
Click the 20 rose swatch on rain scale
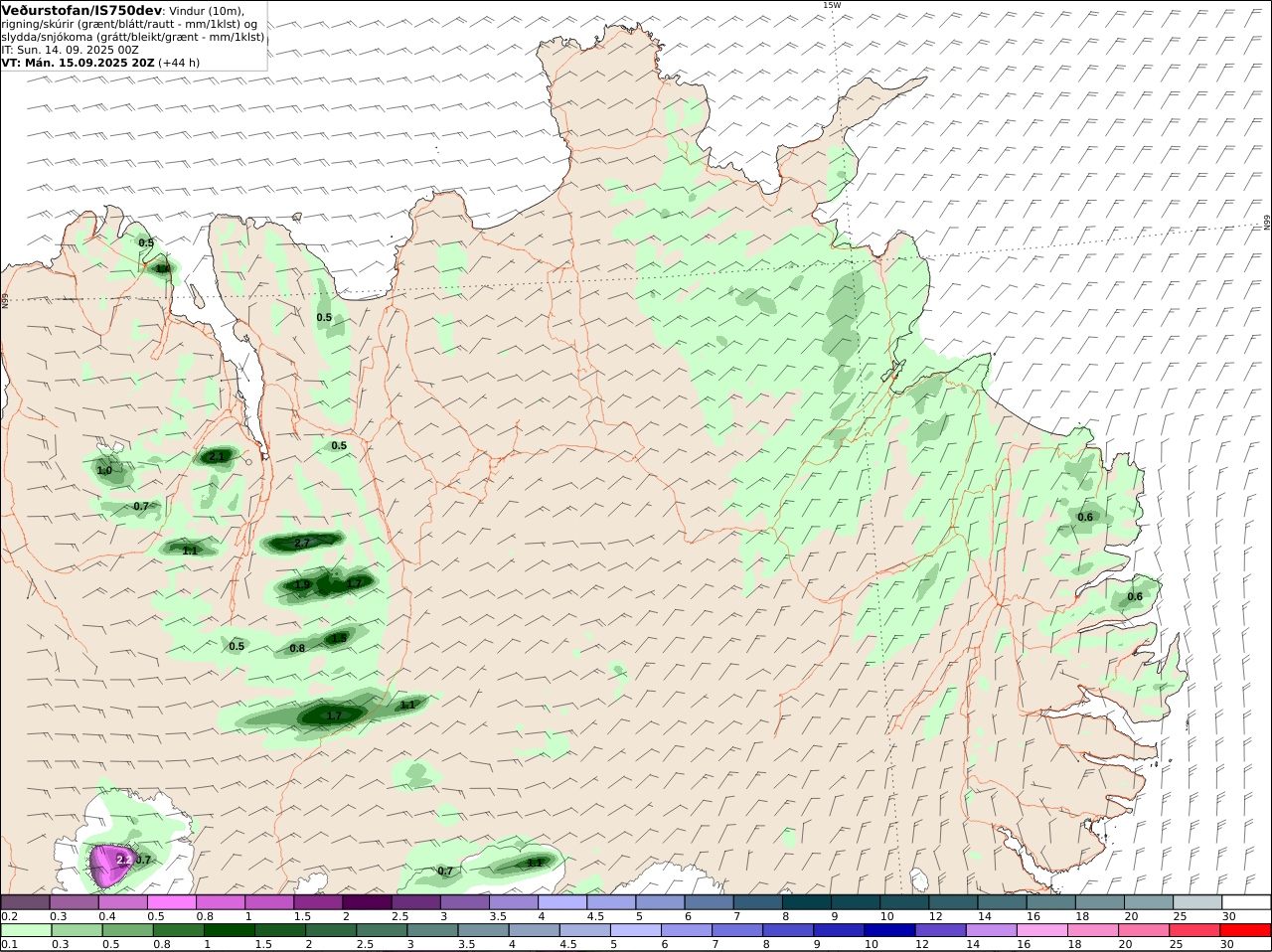point(1143,930)
